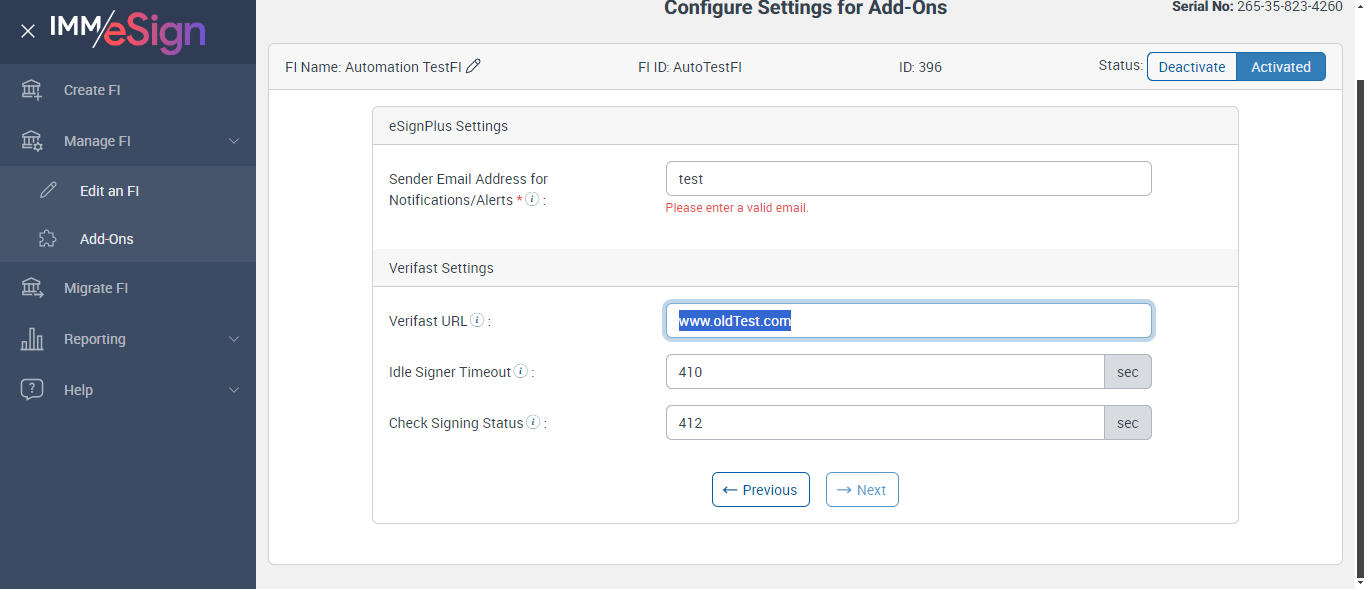Image resolution: width=1366 pixels, height=589 pixels.
Task: Click the Previous button
Action: (x=761, y=490)
